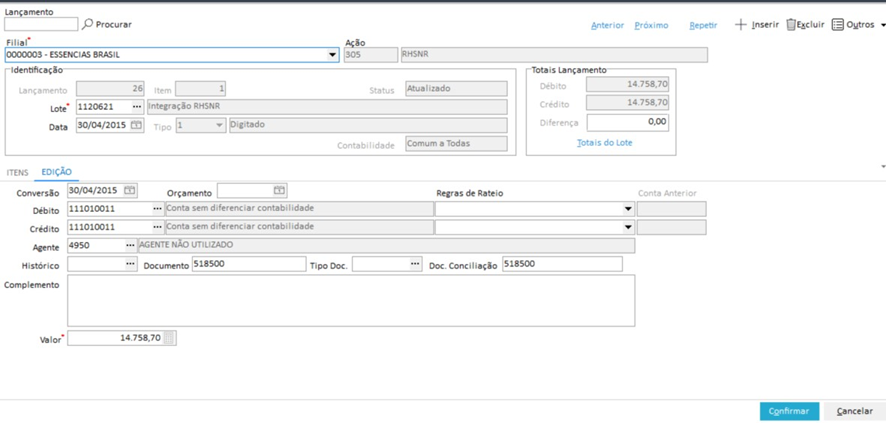The height and width of the screenshot is (423, 886).
Task: Click the Digitado type description text
Action: point(249,125)
